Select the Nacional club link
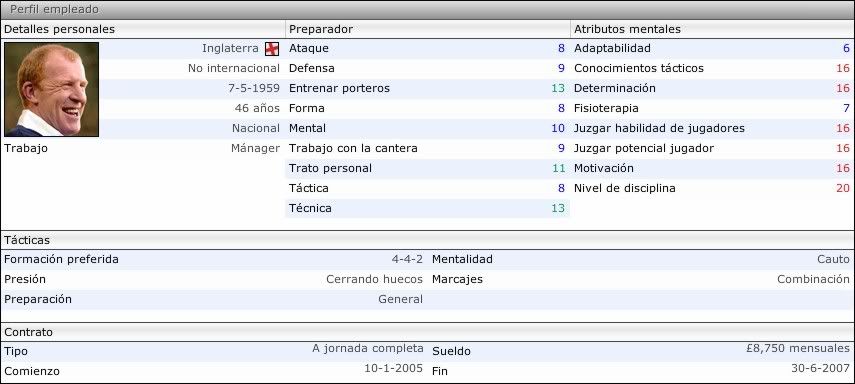This screenshot has width=855, height=384. point(256,128)
